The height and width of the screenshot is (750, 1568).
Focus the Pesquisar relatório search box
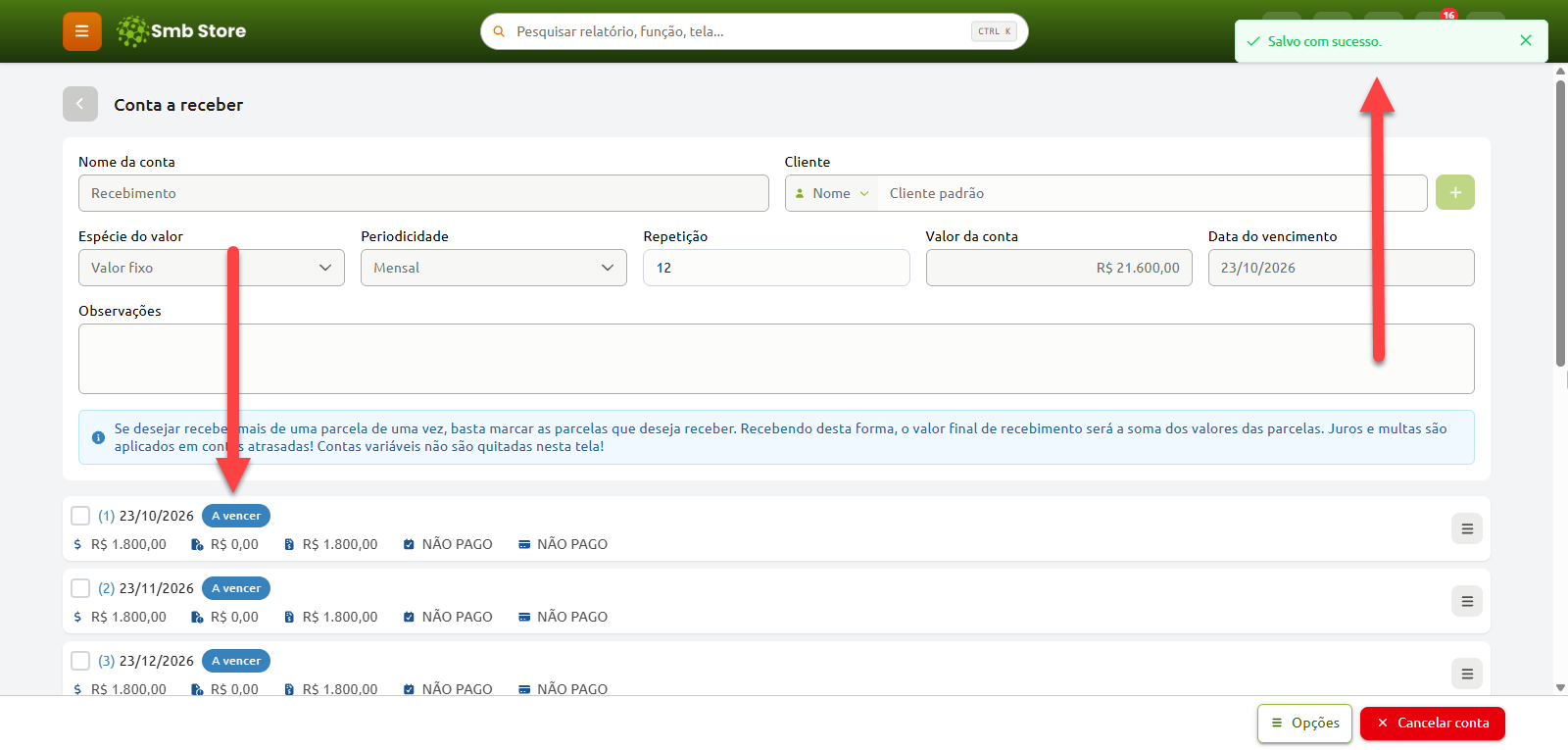[755, 31]
